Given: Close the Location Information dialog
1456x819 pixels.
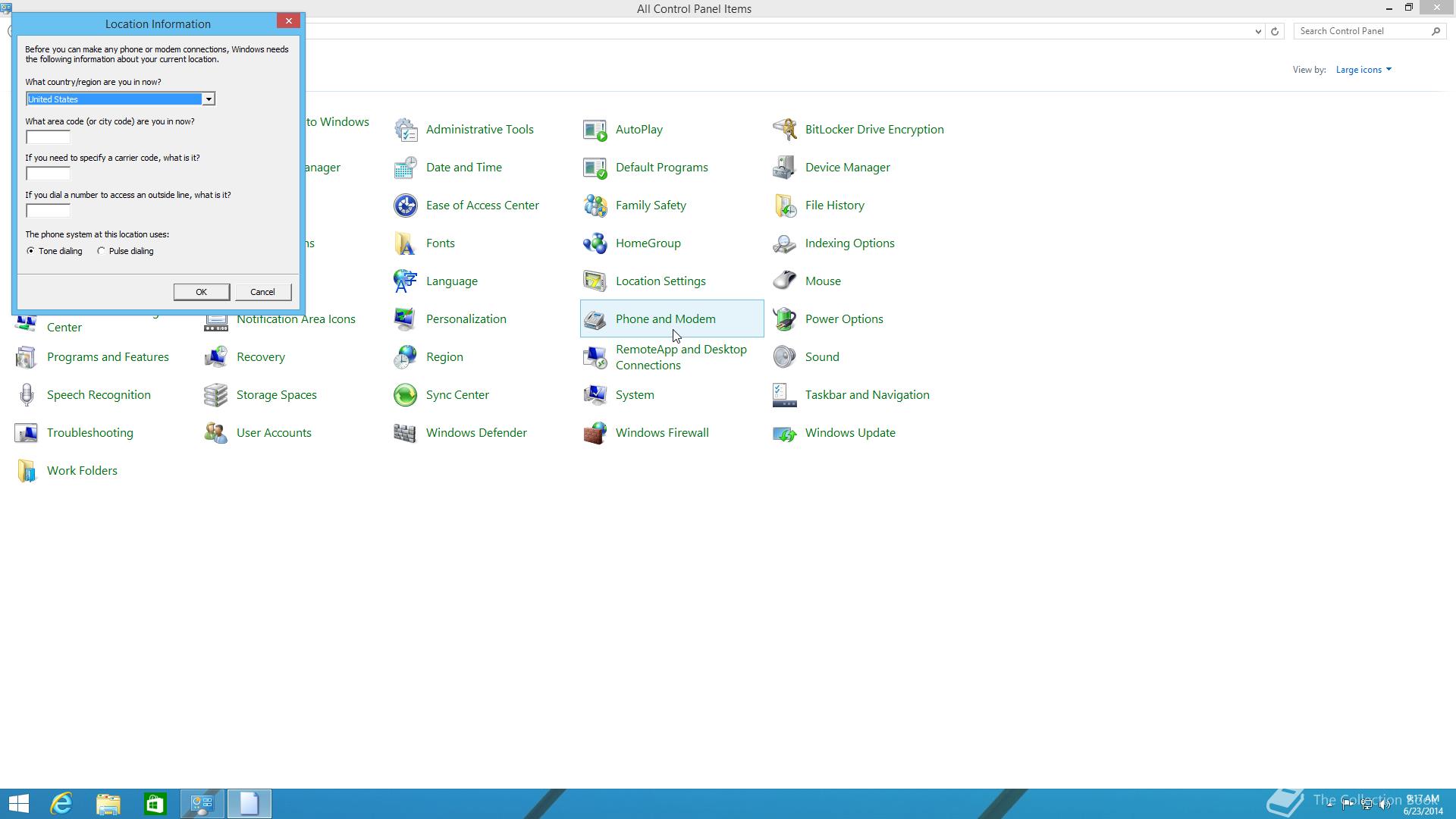Looking at the screenshot, I should (288, 21).
